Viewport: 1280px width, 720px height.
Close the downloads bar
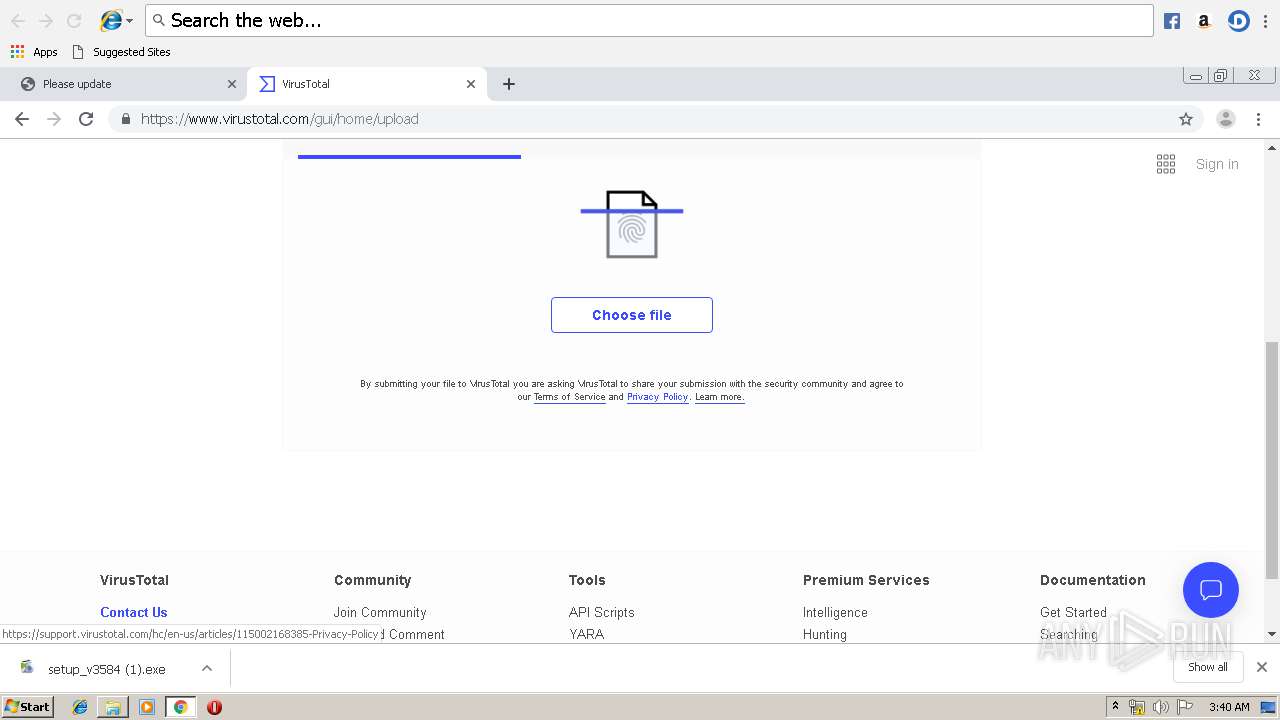point(1262,667)
